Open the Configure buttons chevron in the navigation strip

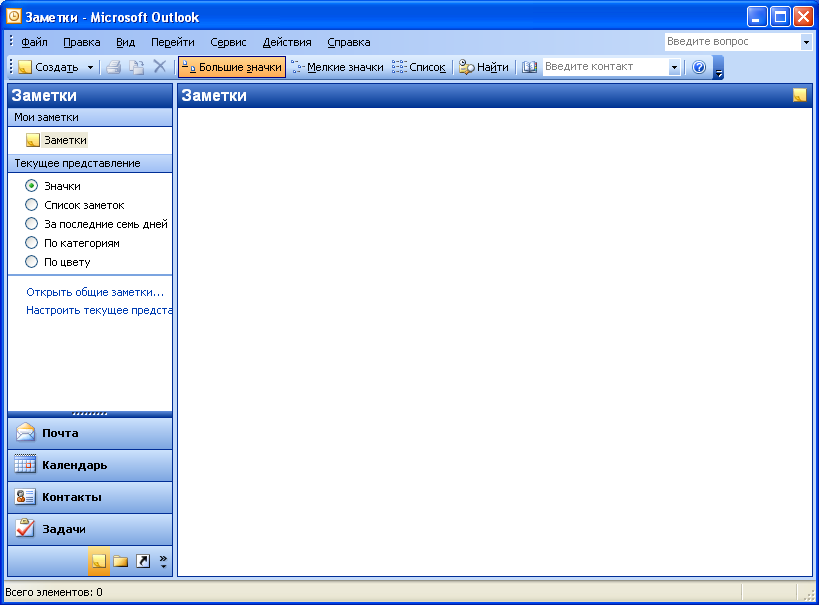[163, 561]
